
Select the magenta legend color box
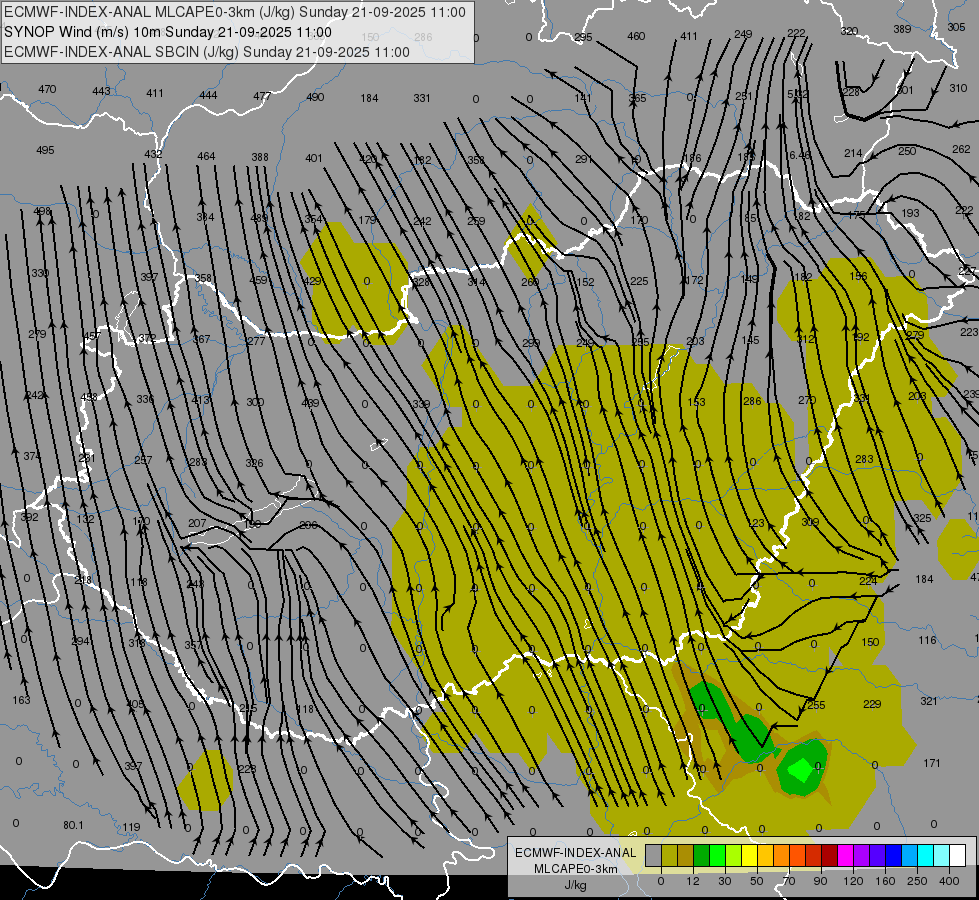[846, 855]
